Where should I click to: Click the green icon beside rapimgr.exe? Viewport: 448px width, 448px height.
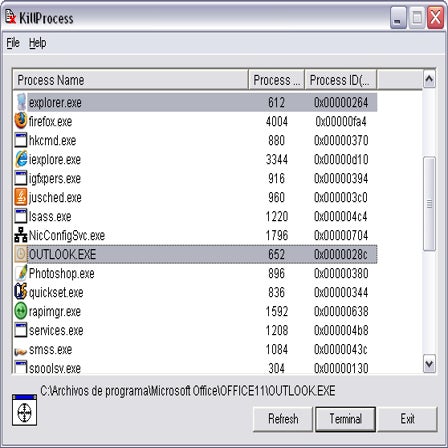[21, 311]
